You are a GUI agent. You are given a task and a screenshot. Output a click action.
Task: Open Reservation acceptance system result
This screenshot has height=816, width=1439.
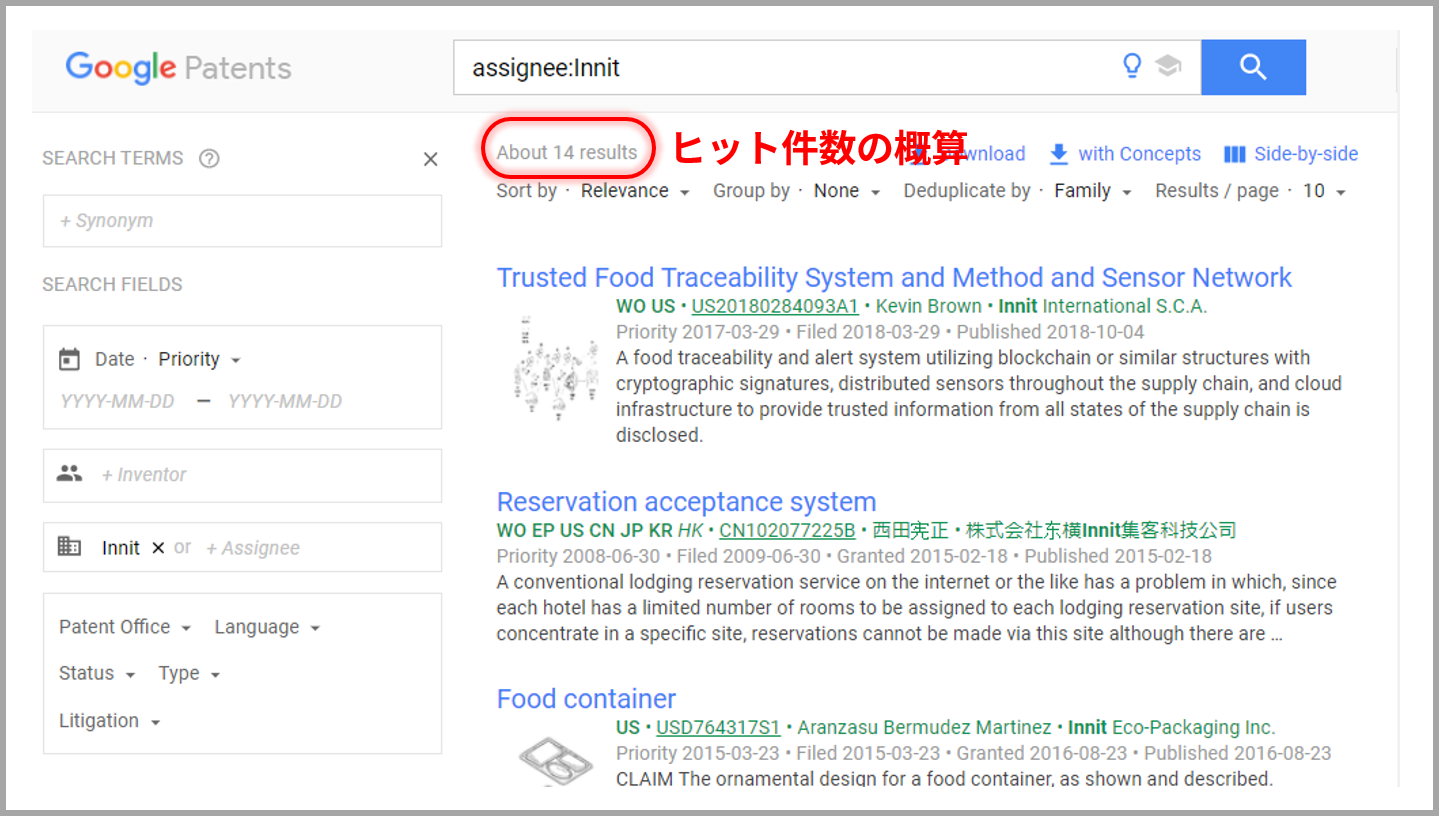[x=686, y=501]
